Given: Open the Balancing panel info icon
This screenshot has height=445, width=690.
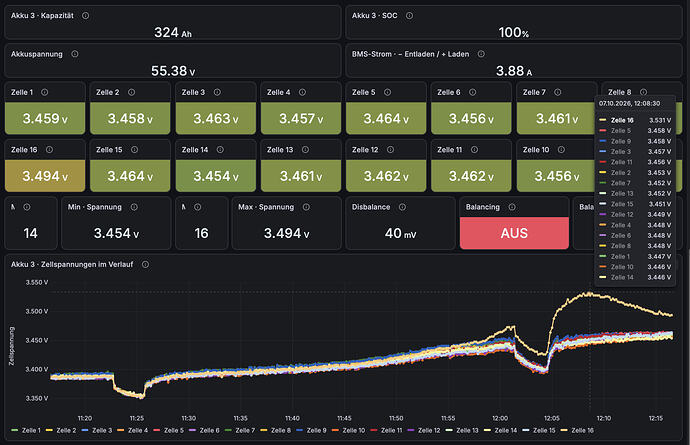Looking at the screenshot, I should pos(512,207).
